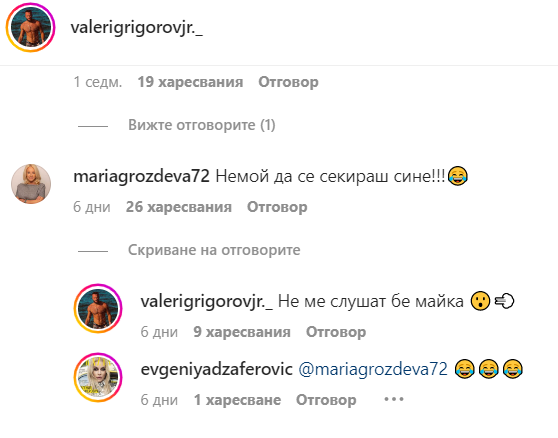Open three-dots options on the evgeniyadzaferovic reply
558x438 pixels.
[394, 399]
